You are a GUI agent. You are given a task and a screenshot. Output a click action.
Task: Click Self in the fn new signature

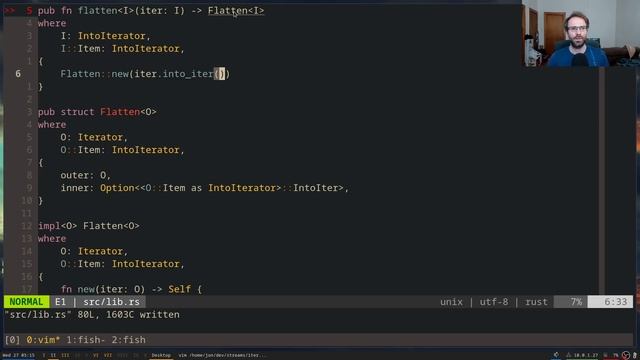coord(180,289)
